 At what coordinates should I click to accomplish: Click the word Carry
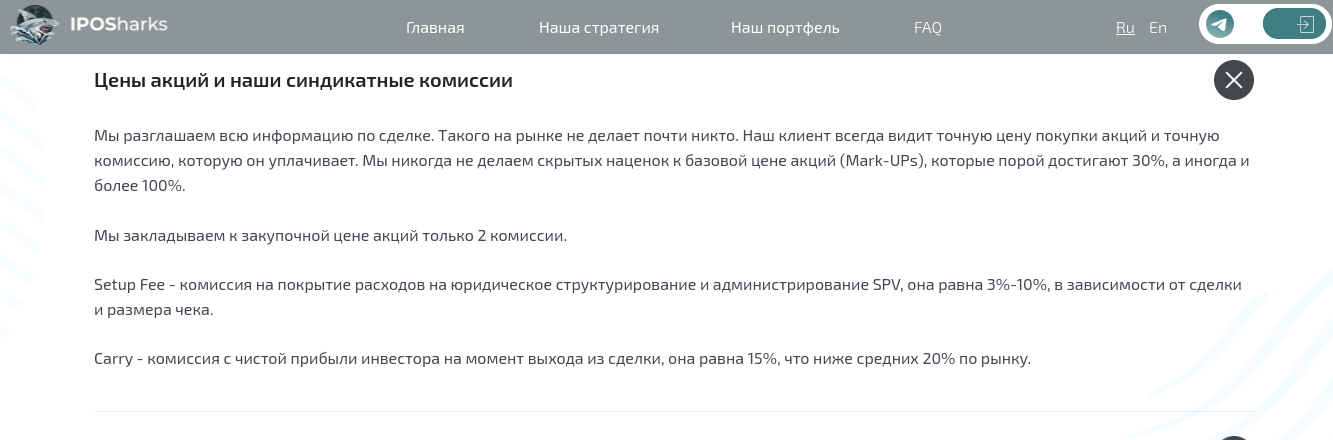113,359
